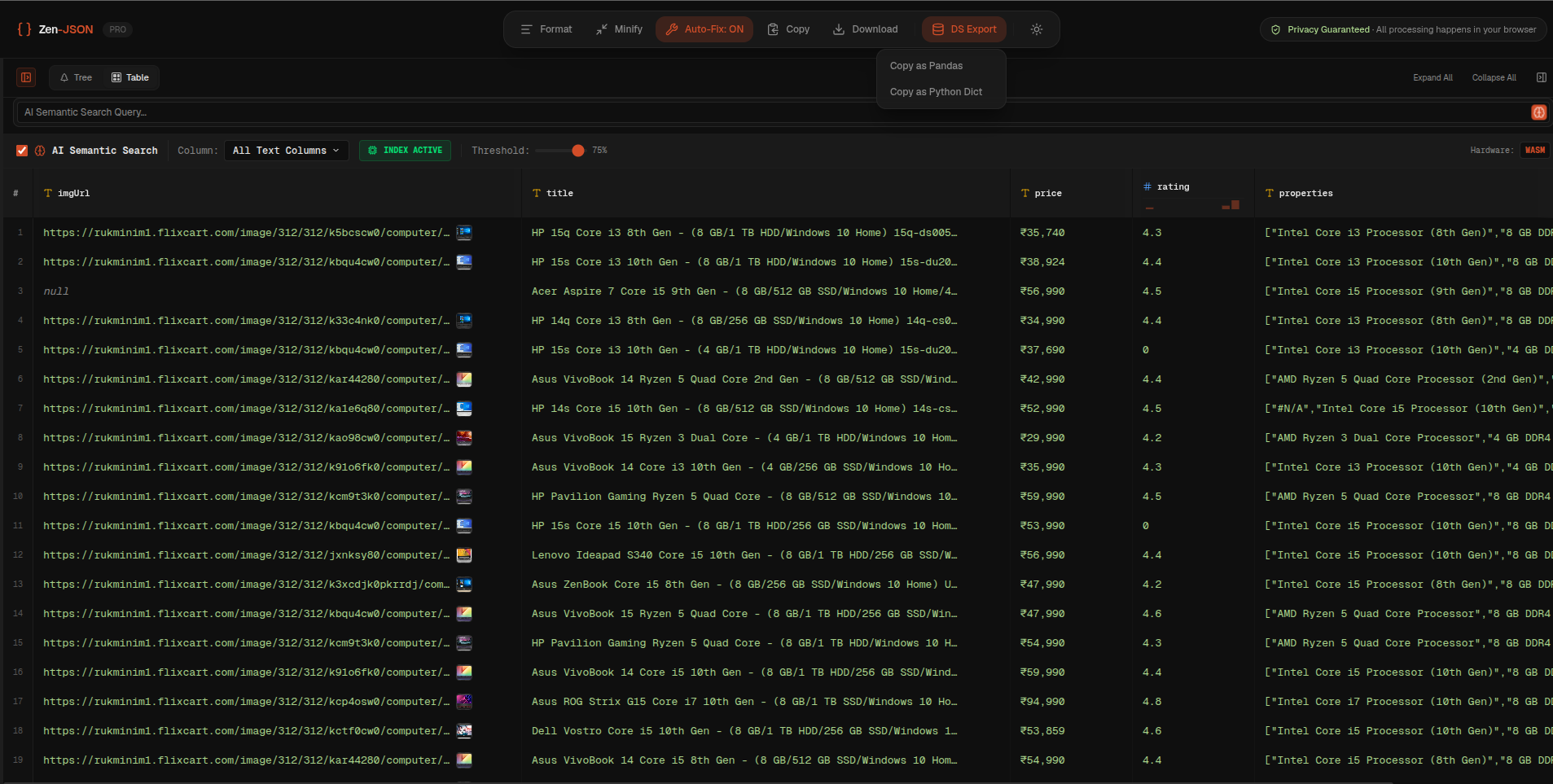This screenshot has width=1553, height=784.
Task: Toggle Auto-Fix: ON button
Action: click(x=704, y=29)
